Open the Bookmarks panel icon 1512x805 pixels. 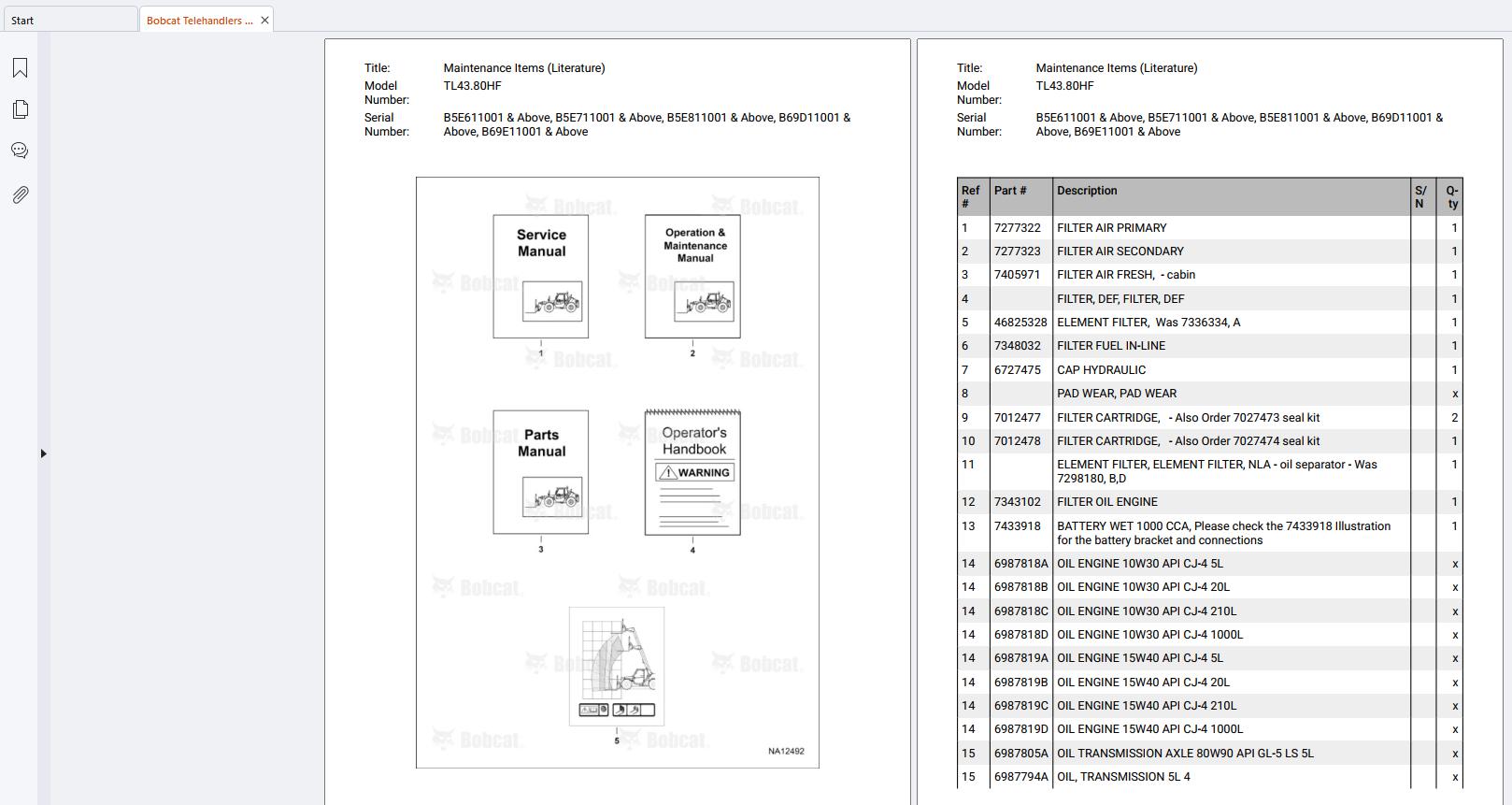pos(20,67)
